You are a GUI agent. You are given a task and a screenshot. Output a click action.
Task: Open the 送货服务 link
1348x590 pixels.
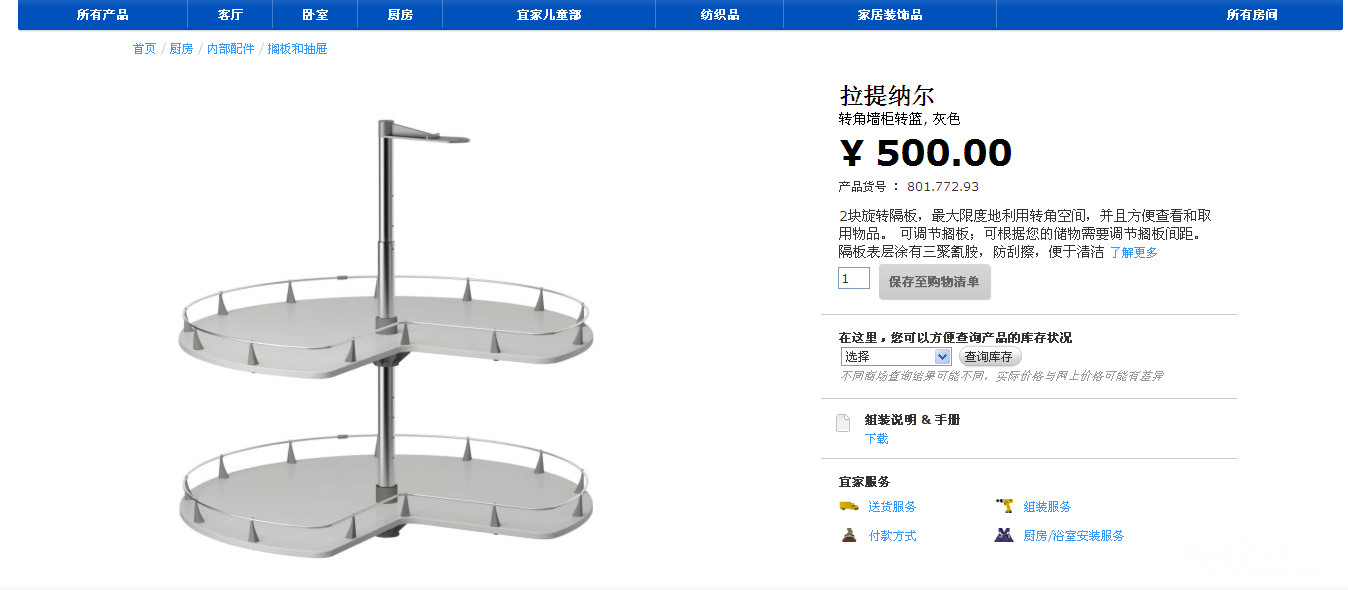[892, 507]
